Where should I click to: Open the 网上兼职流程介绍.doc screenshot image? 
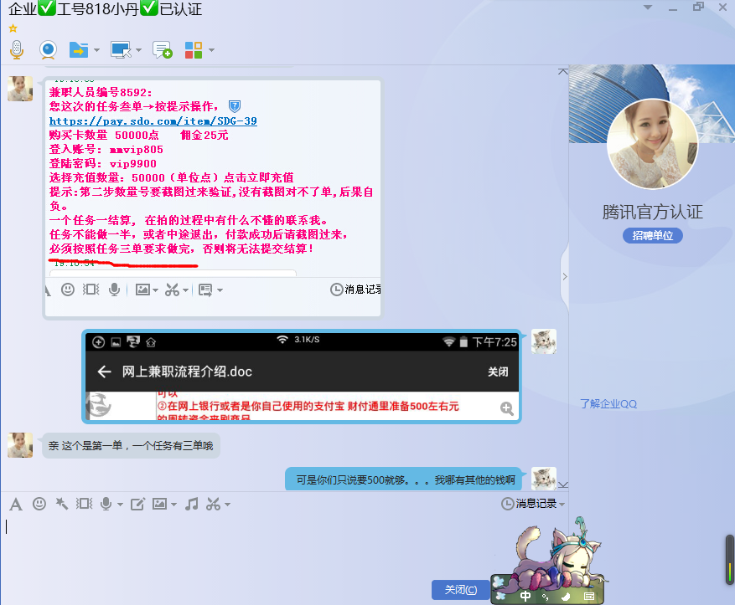(x=302, y=376)
